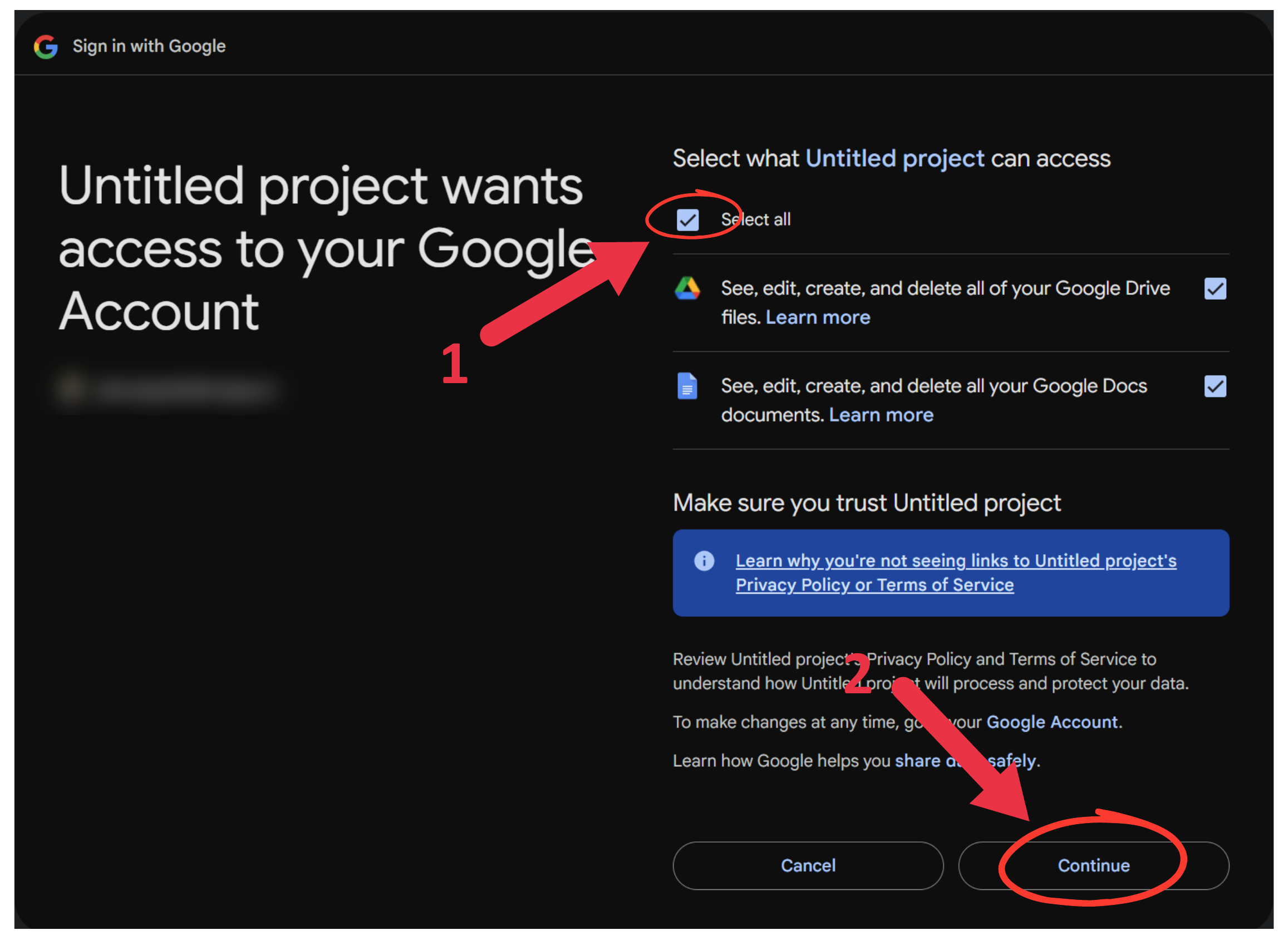Uncheck the Google Docs documents permission checkbox
The image size is (1288, 940).
[x=1215, y=387]
